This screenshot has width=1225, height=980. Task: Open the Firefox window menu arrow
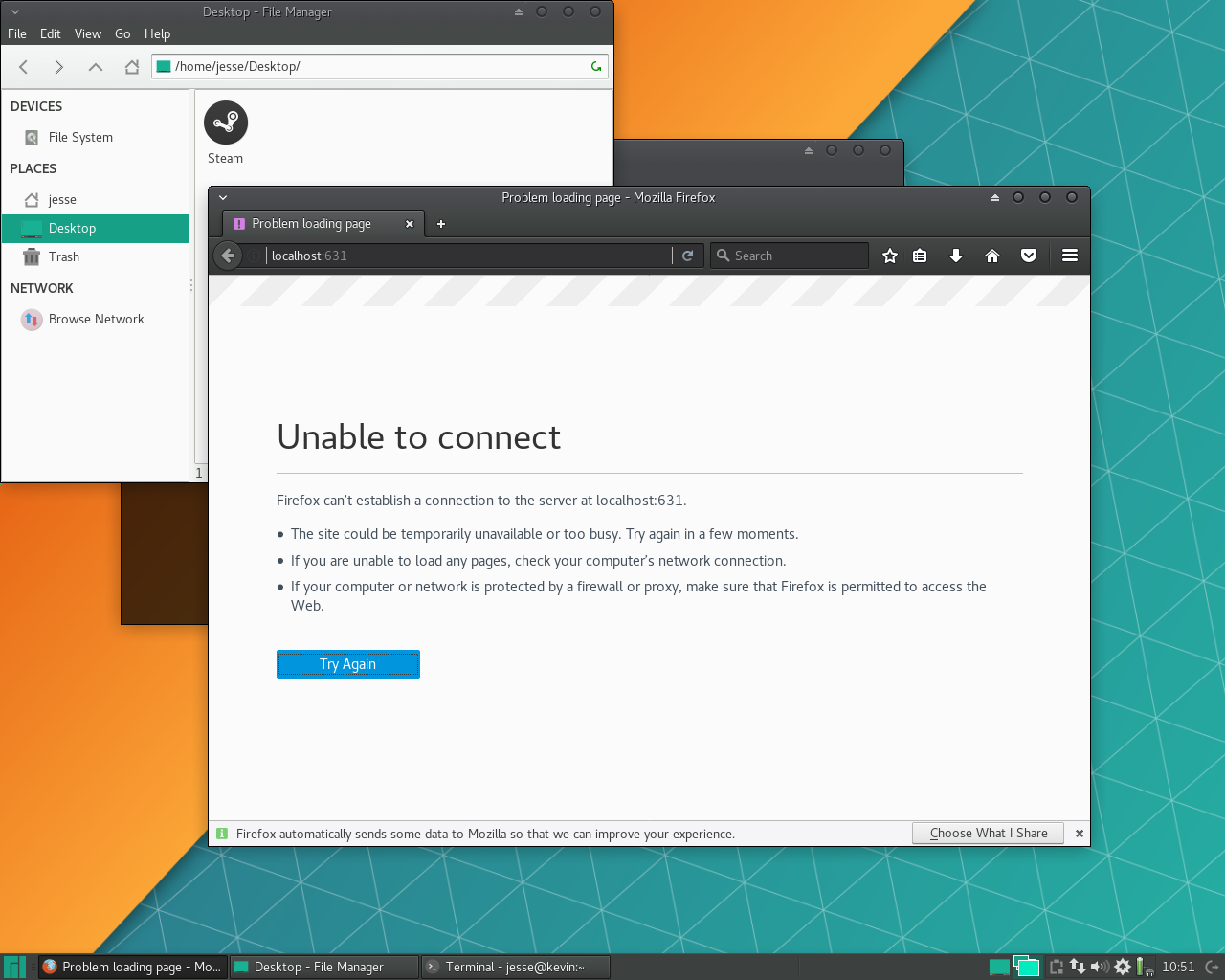click(223, 198)
